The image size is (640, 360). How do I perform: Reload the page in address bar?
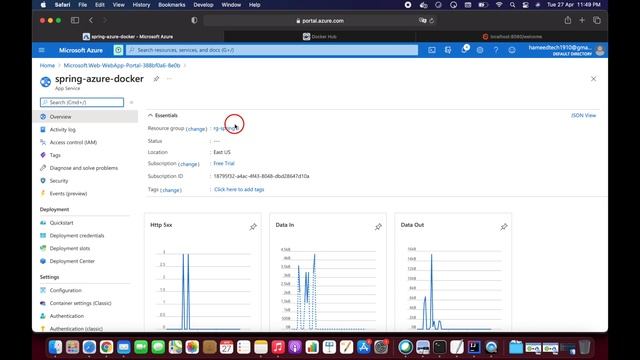tap(431, 20)
